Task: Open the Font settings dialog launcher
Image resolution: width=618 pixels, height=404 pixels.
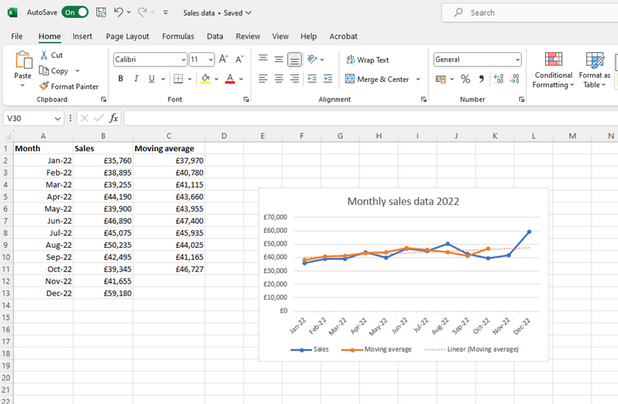Action: pos(246,99)
